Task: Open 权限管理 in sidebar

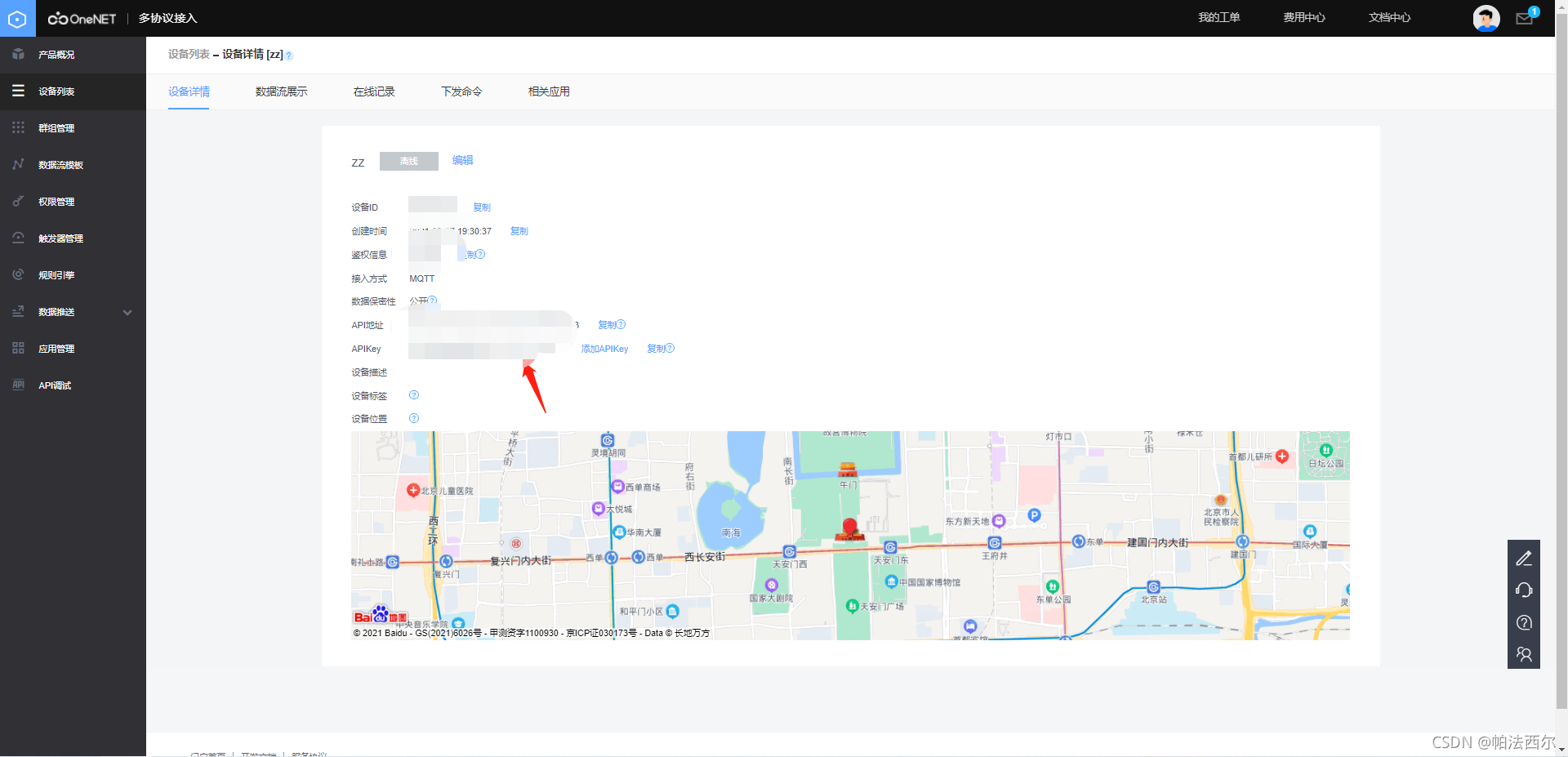Action: (56, 202)
